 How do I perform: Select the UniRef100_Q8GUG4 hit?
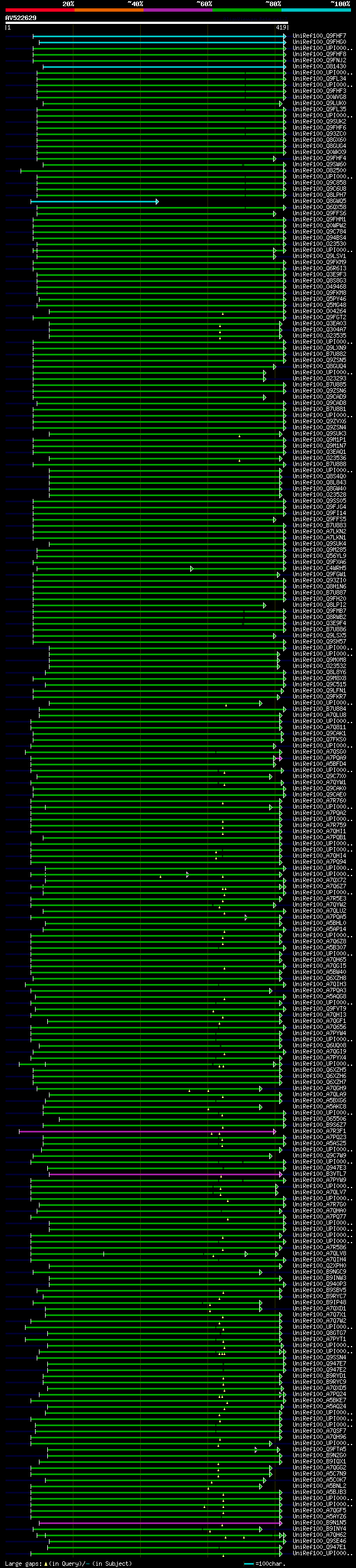(x=319, y=146)
